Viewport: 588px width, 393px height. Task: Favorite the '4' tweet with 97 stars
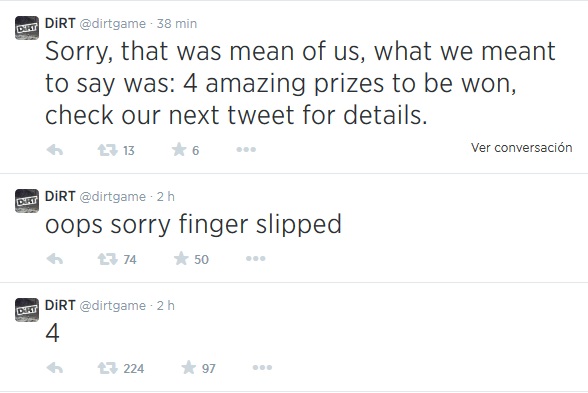(189, 368)
